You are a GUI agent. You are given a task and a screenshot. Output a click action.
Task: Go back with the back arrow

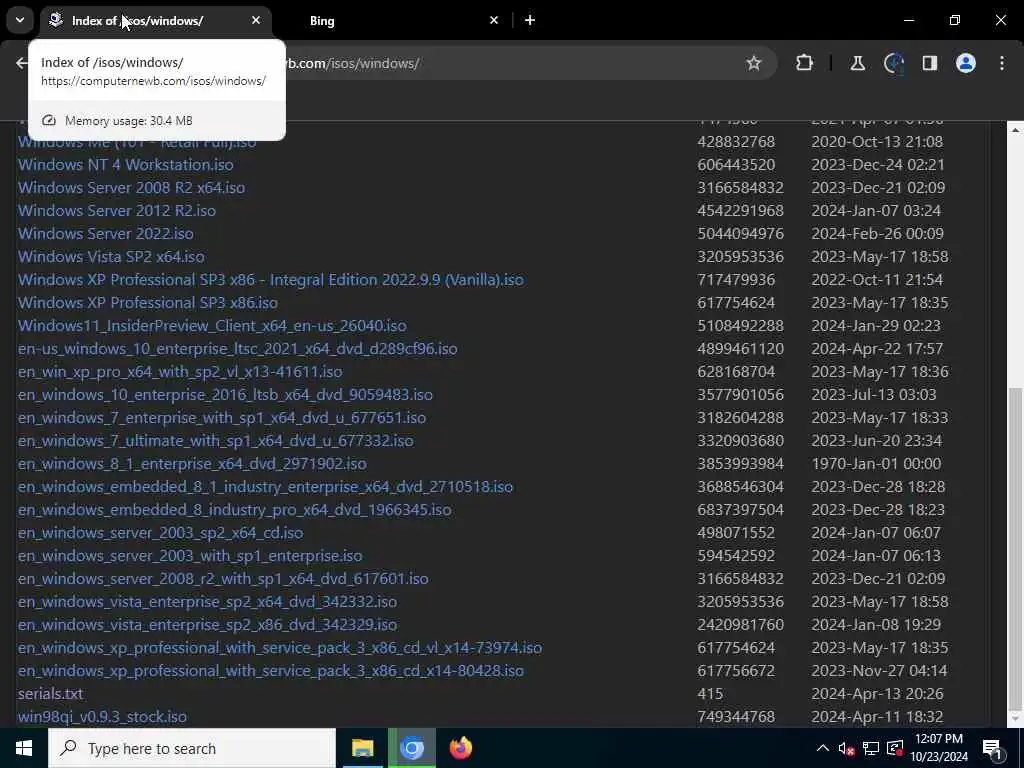click(22, 63)
